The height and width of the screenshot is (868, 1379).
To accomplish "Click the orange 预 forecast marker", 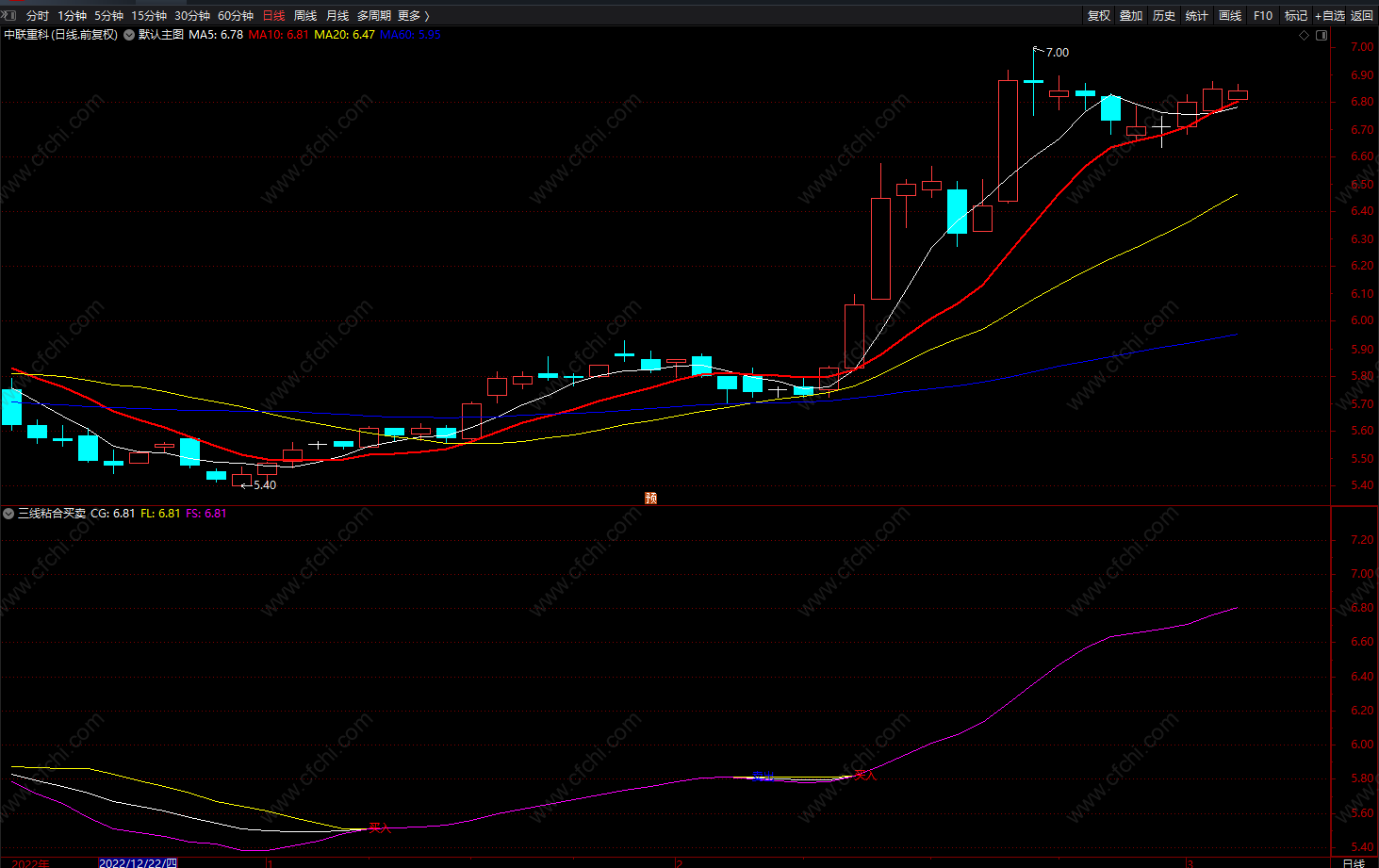I will 650,499.
